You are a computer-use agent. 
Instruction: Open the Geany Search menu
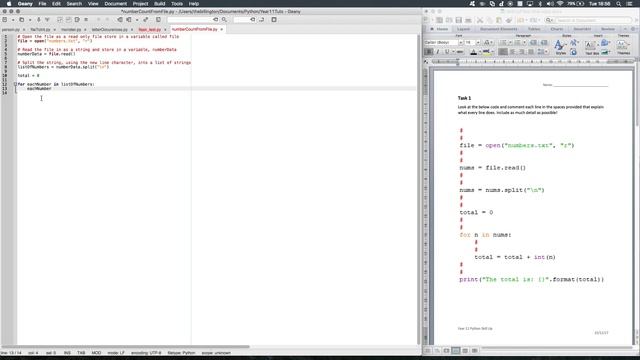click(74, 4)
